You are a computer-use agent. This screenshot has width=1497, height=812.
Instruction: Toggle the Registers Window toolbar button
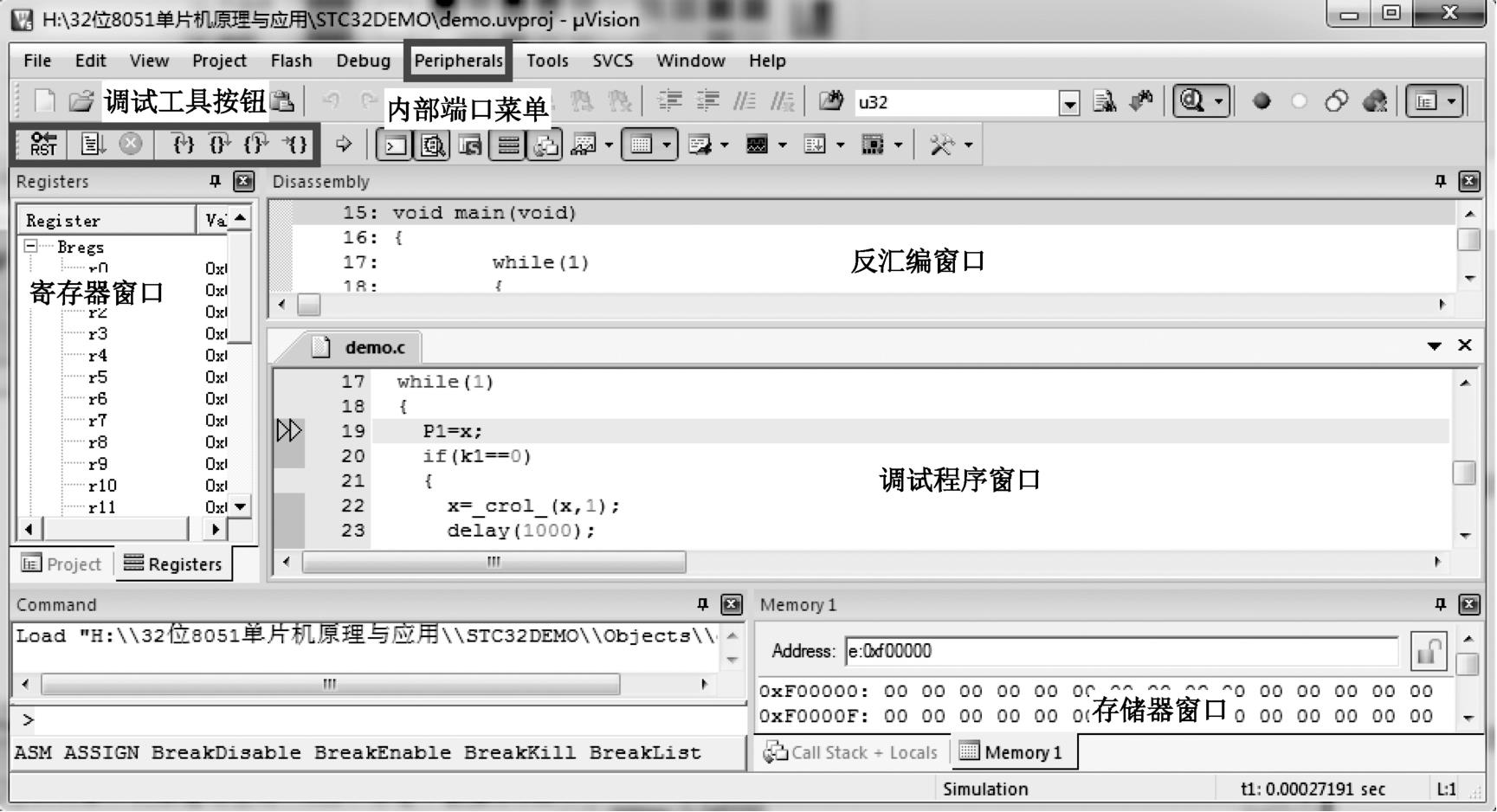[x=508, y=145]
